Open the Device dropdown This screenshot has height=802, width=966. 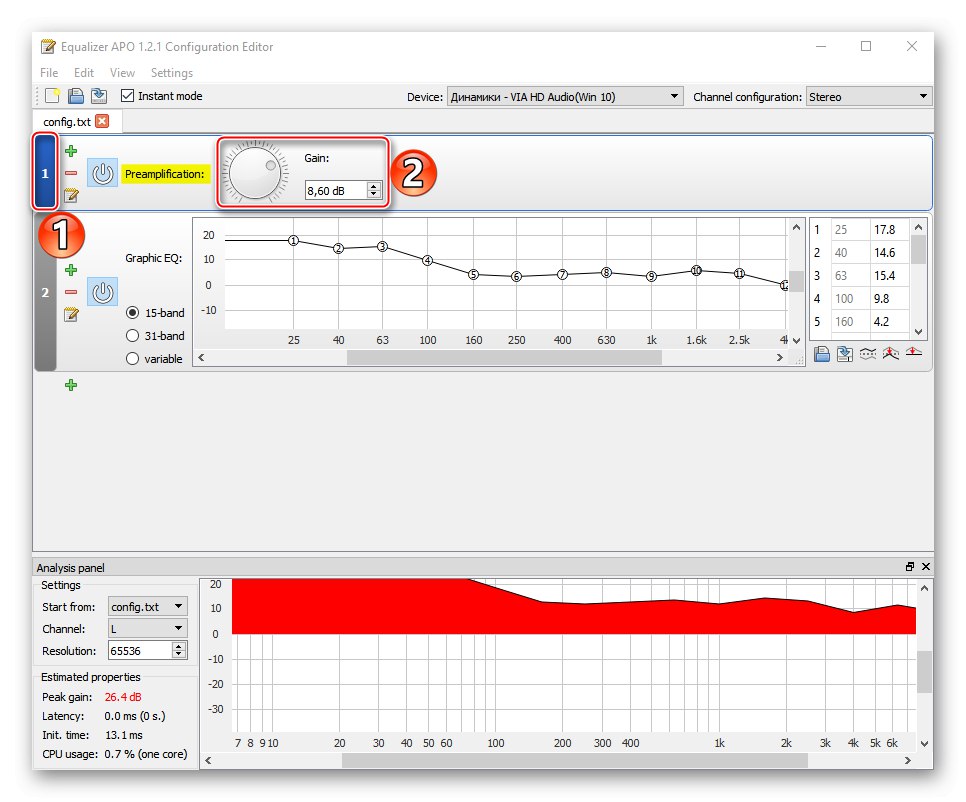[x=565, y=97]
